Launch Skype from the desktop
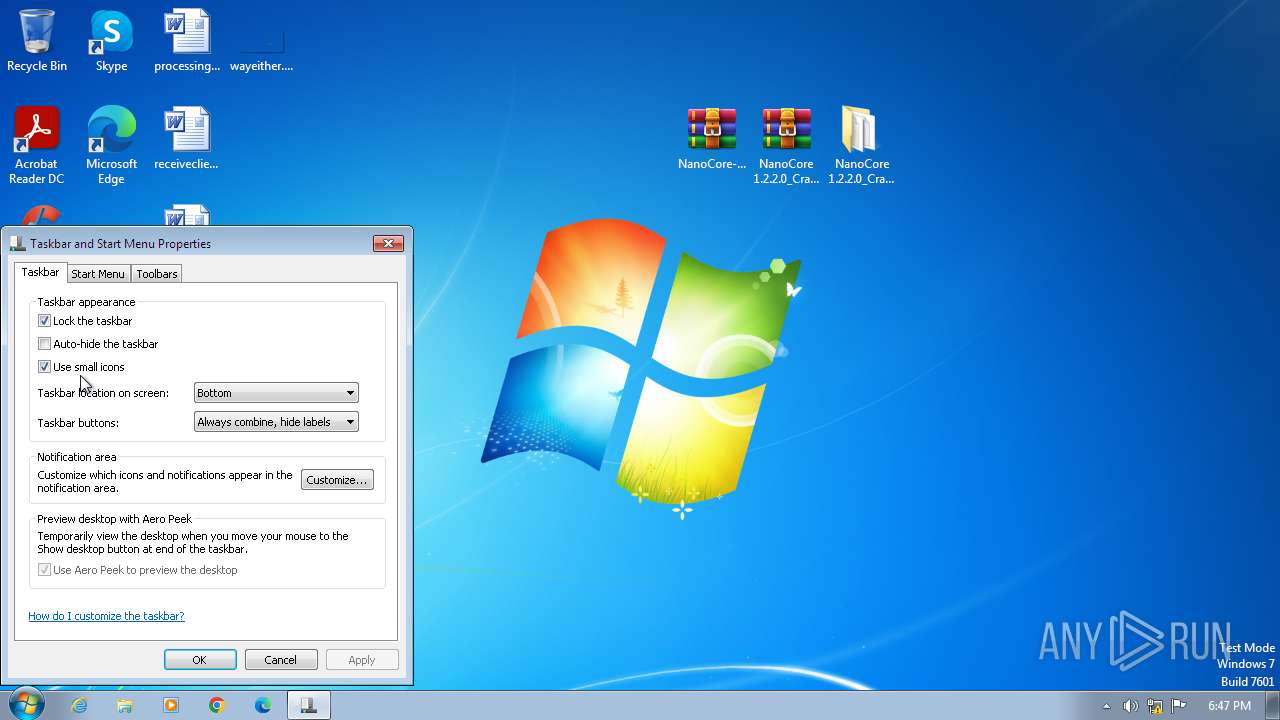The width and height of the screenshot is (1280, 720). (111, 40)
